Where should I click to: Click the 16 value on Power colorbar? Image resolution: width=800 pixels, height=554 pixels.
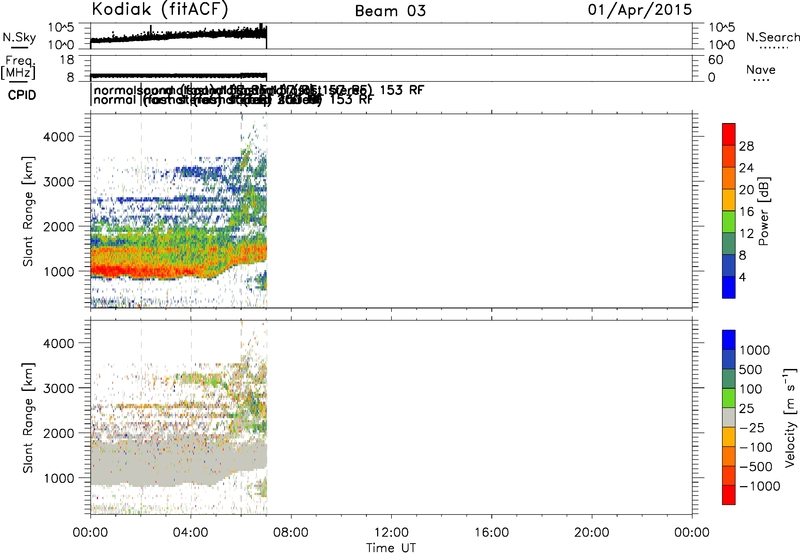[746, 212]
